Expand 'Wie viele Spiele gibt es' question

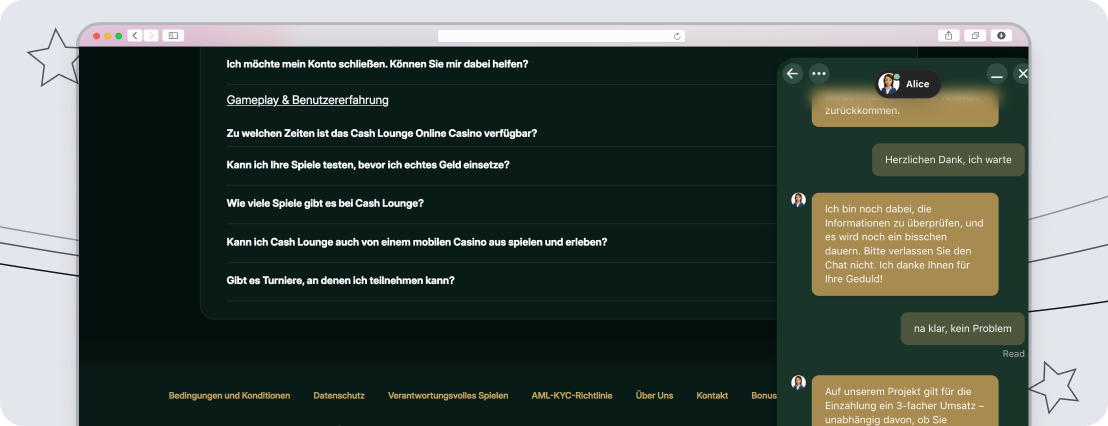click(325, 203)
